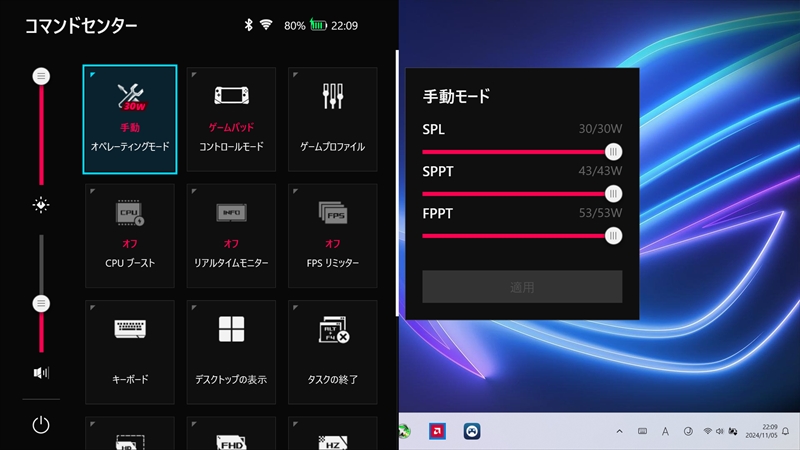The width and height of the screenshot is (800, 450).
Task: Click the corner arrow on Game Profile tile
Action: (x=295, y=75)
